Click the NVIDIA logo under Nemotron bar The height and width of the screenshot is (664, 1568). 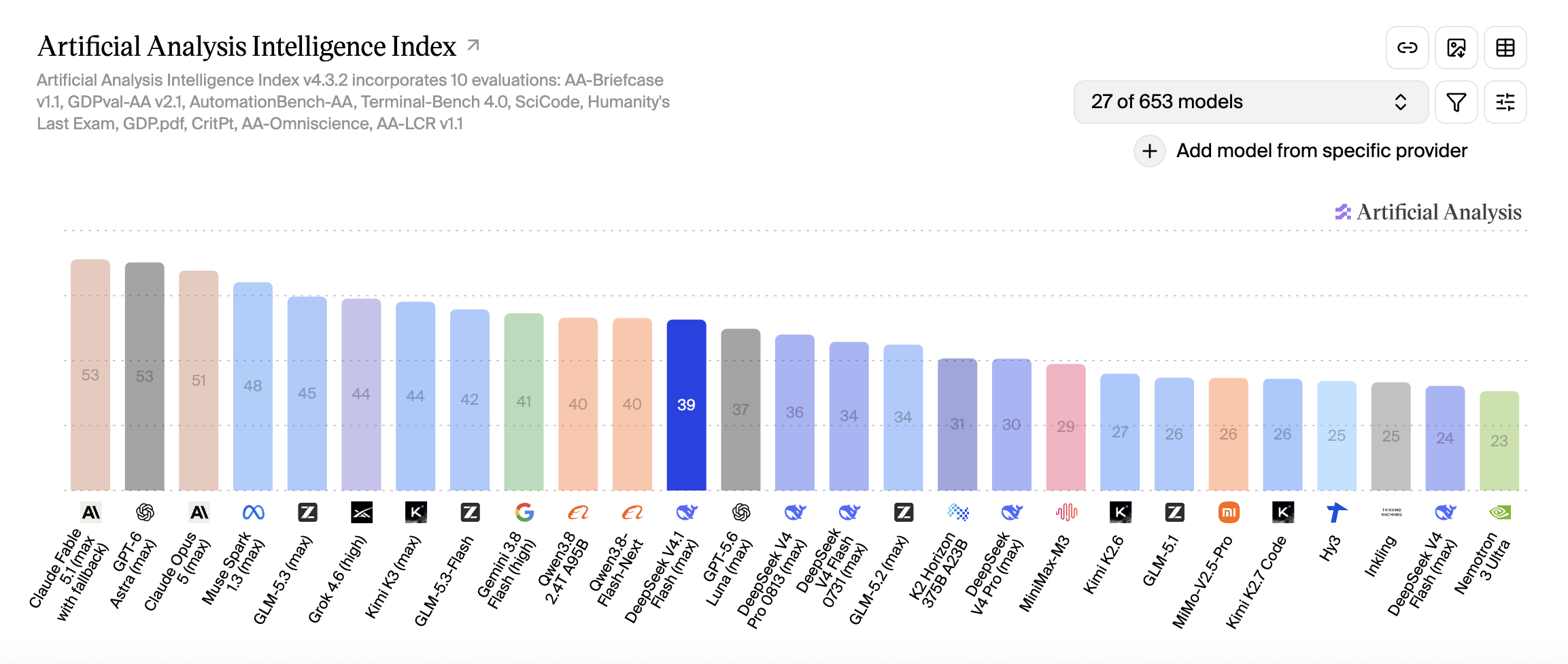(x=1499, y=512)
